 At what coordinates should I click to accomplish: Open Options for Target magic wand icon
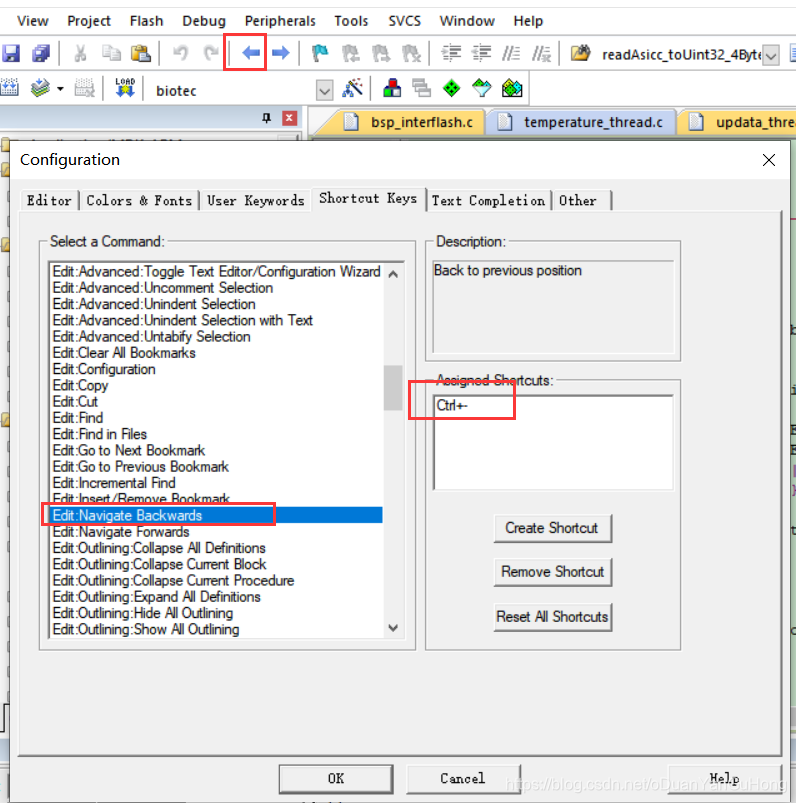pos(352,89)
